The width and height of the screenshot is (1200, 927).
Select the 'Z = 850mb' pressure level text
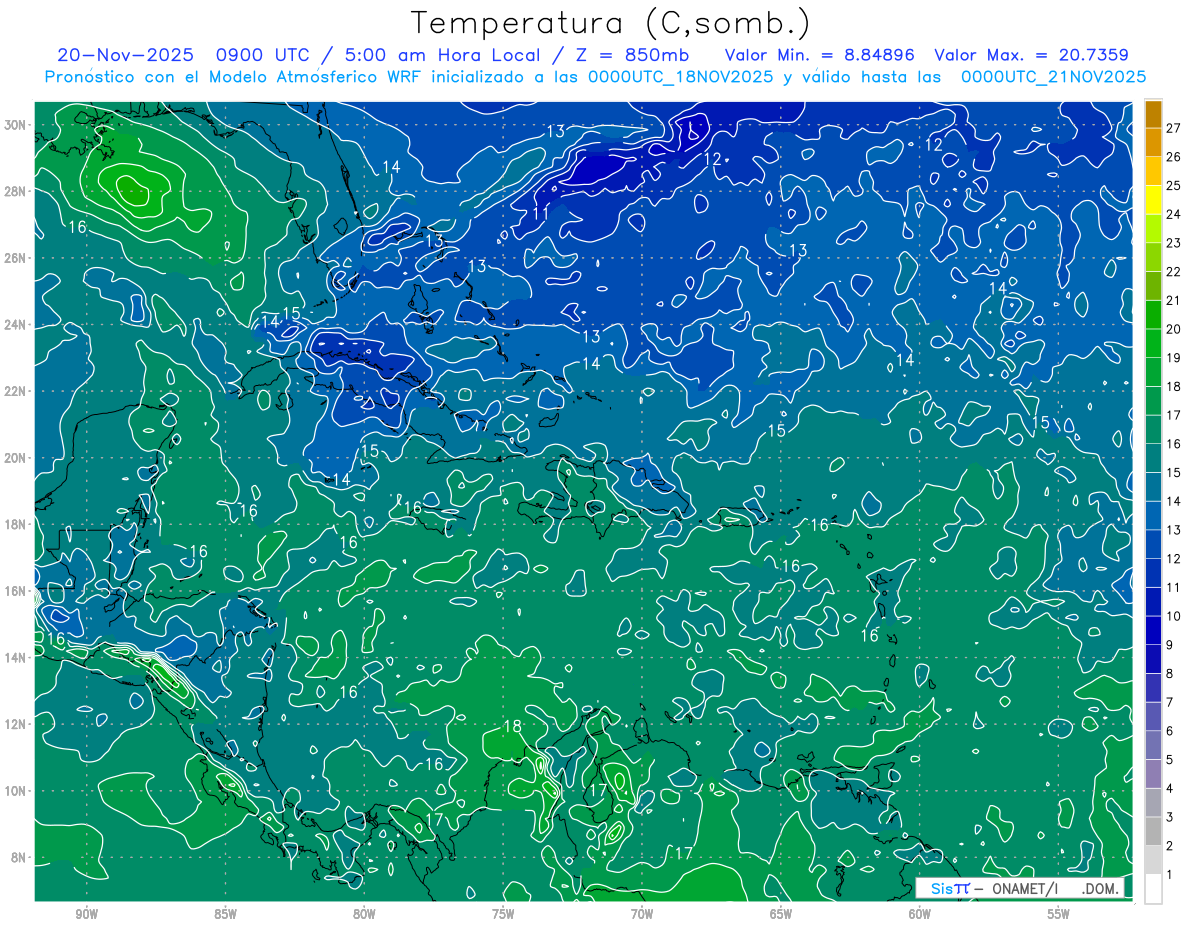pyautogui.click(x=629, y=55)
